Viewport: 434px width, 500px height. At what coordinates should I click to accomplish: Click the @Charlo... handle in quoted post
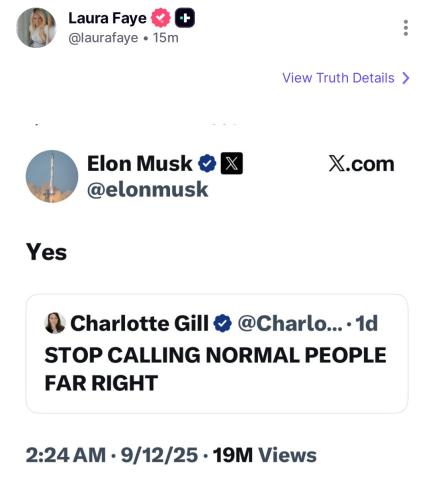tap(290, 323)
